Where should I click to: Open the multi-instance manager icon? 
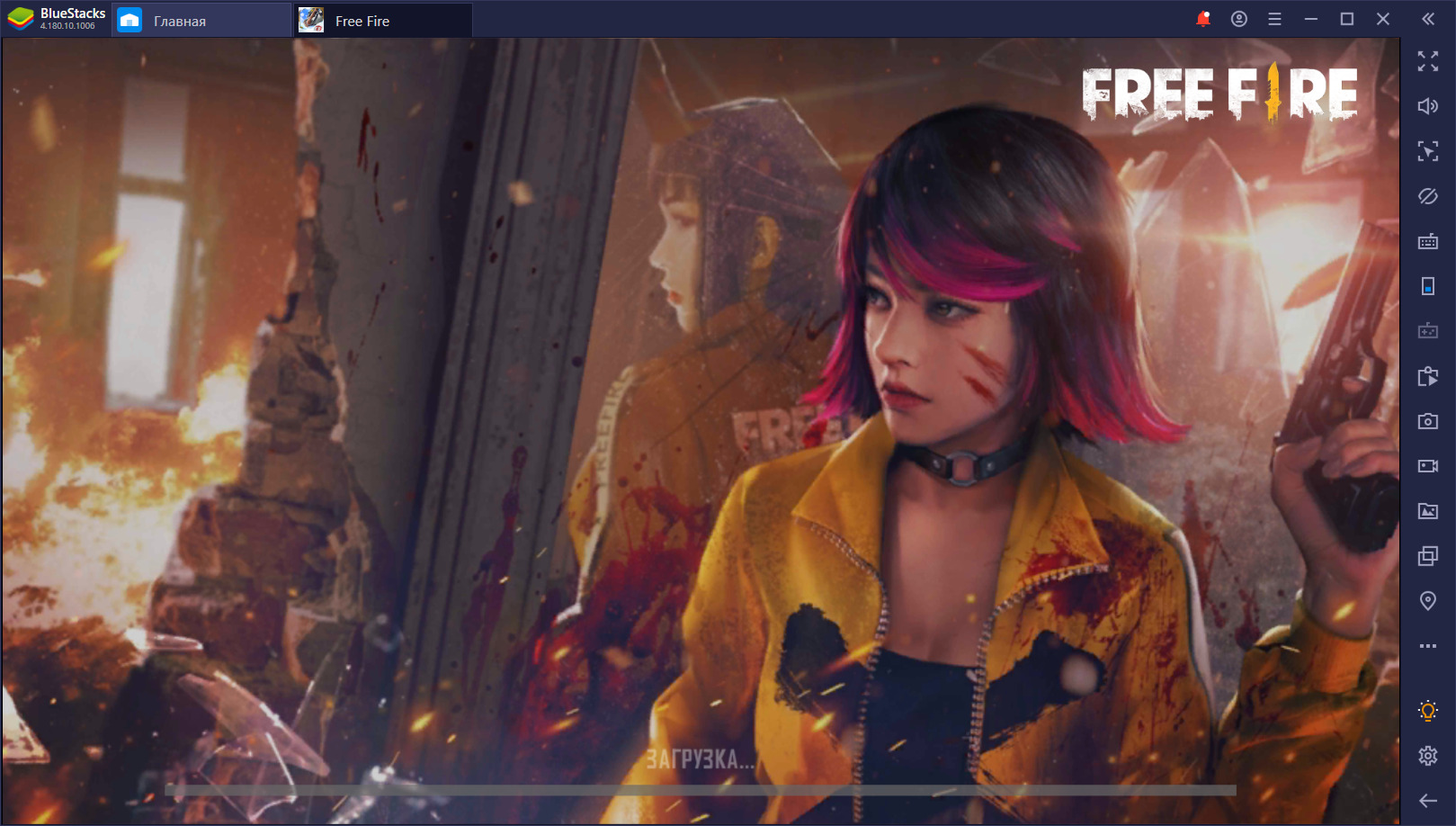tap(1428, 556)
